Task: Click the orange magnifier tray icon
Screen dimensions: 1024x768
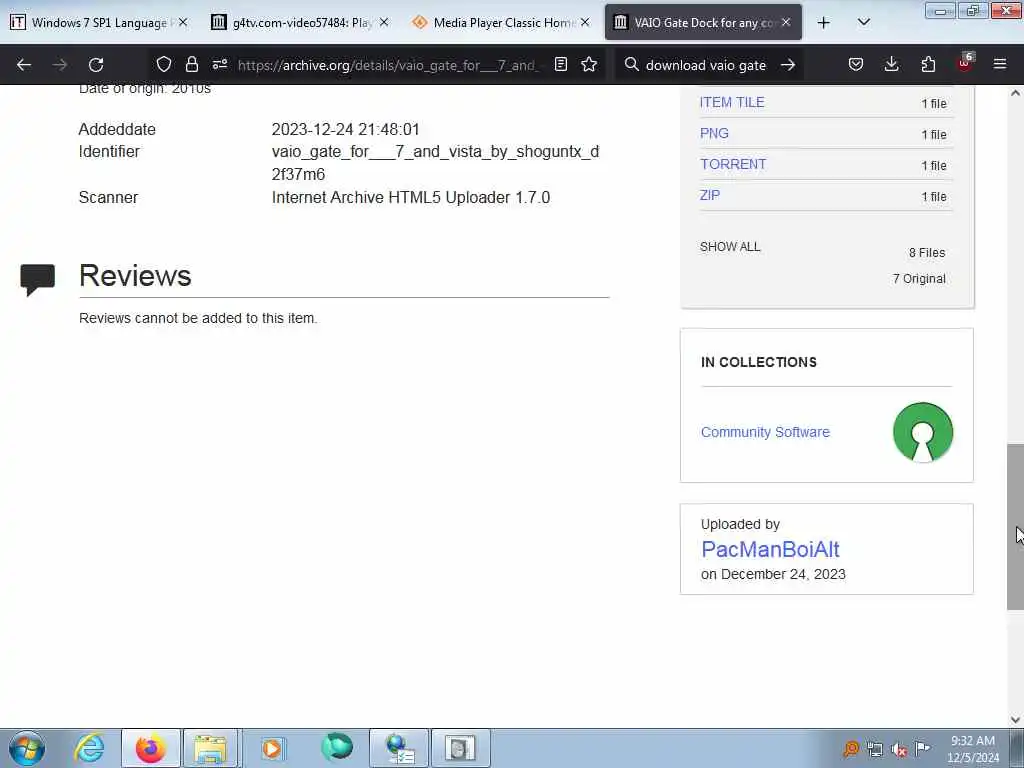Action: click(851, 748)
